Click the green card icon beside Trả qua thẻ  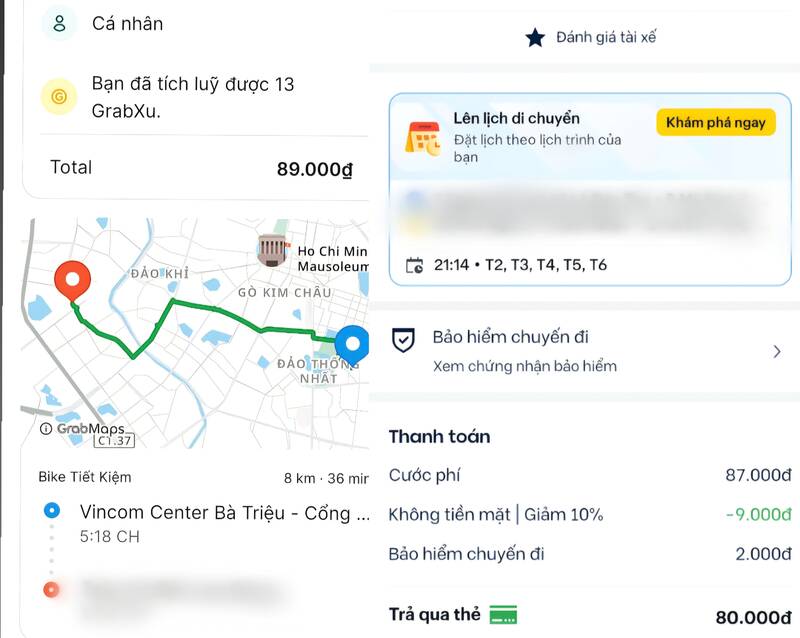(x=503, y=615)
